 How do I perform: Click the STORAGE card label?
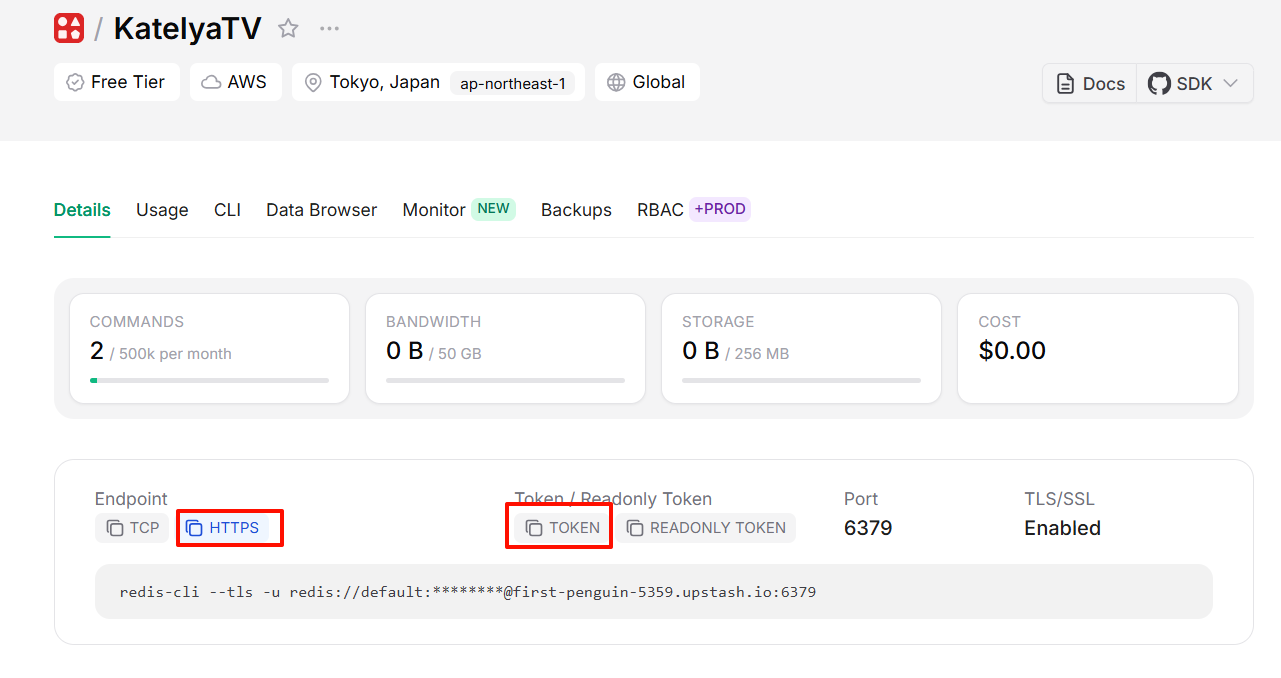[718, 322]
